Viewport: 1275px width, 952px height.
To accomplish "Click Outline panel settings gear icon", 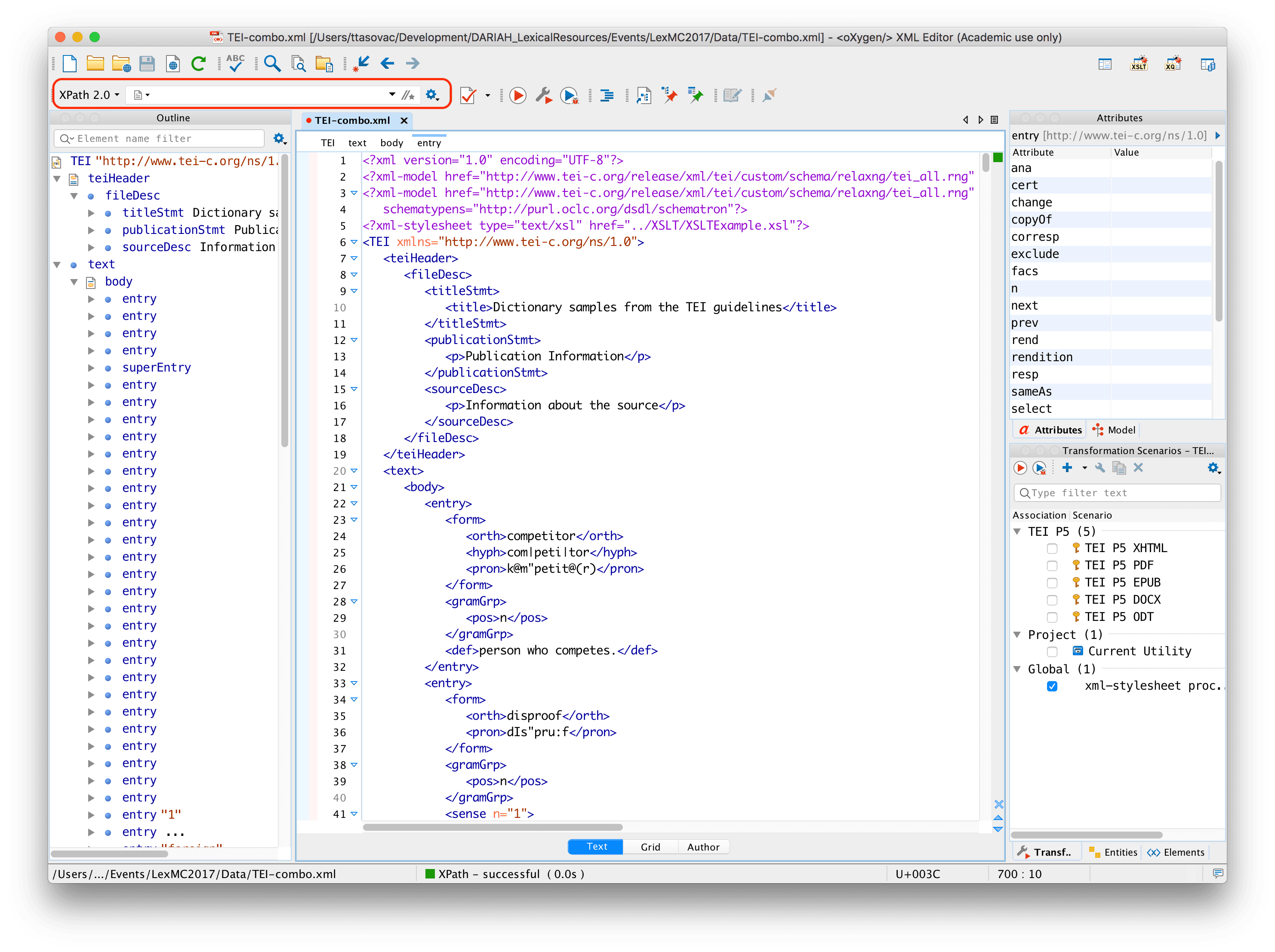I will click(x=280, y=138).
